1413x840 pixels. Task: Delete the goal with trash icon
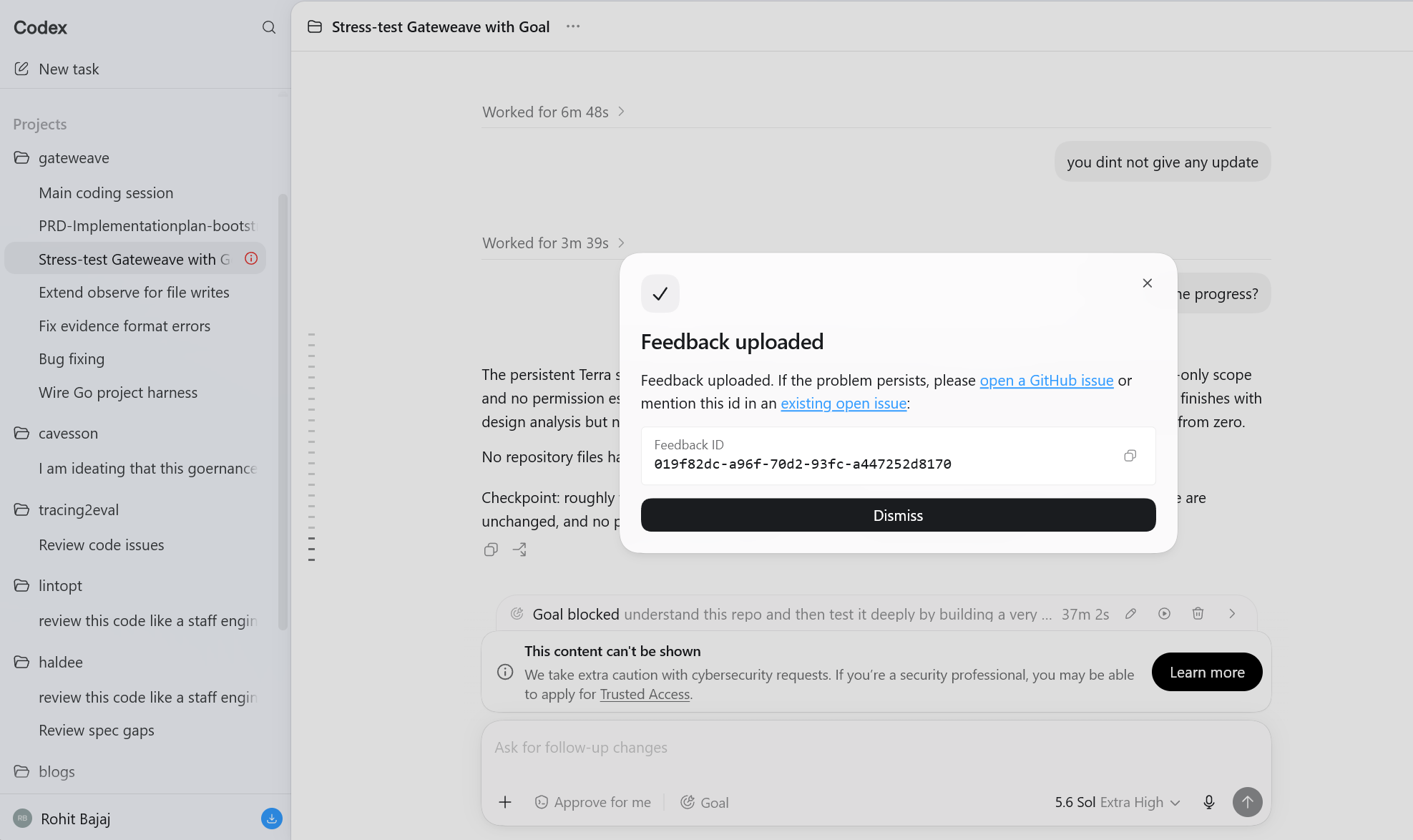1198,613
